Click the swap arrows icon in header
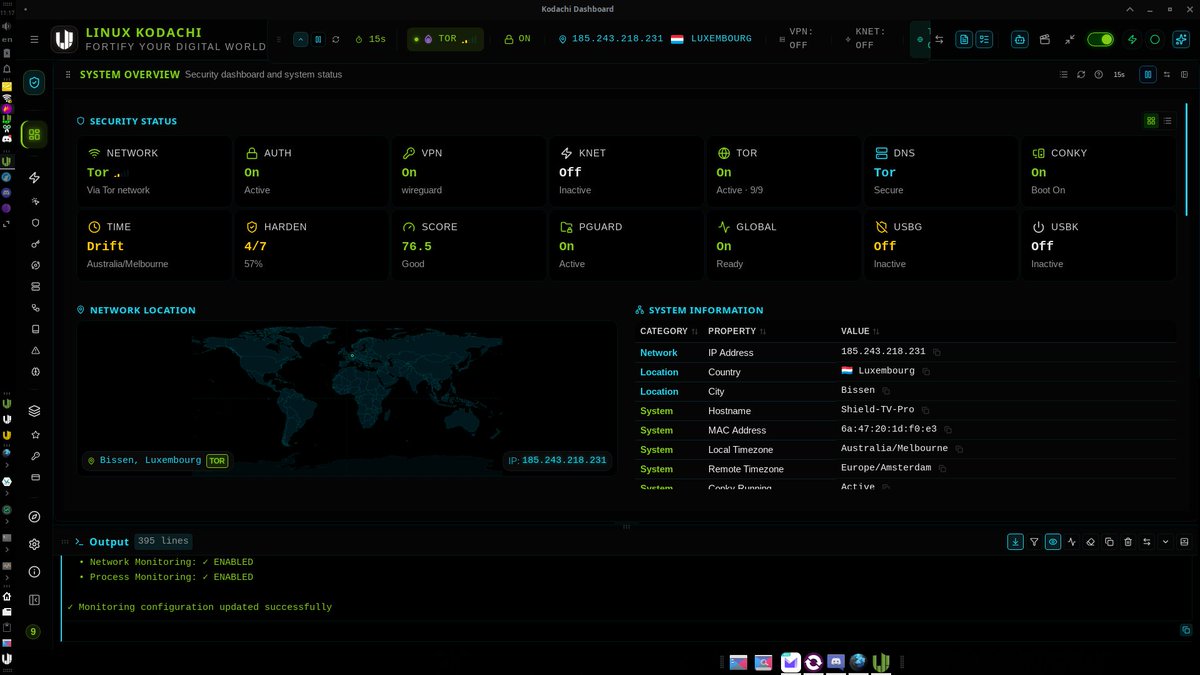 (939, 39)
